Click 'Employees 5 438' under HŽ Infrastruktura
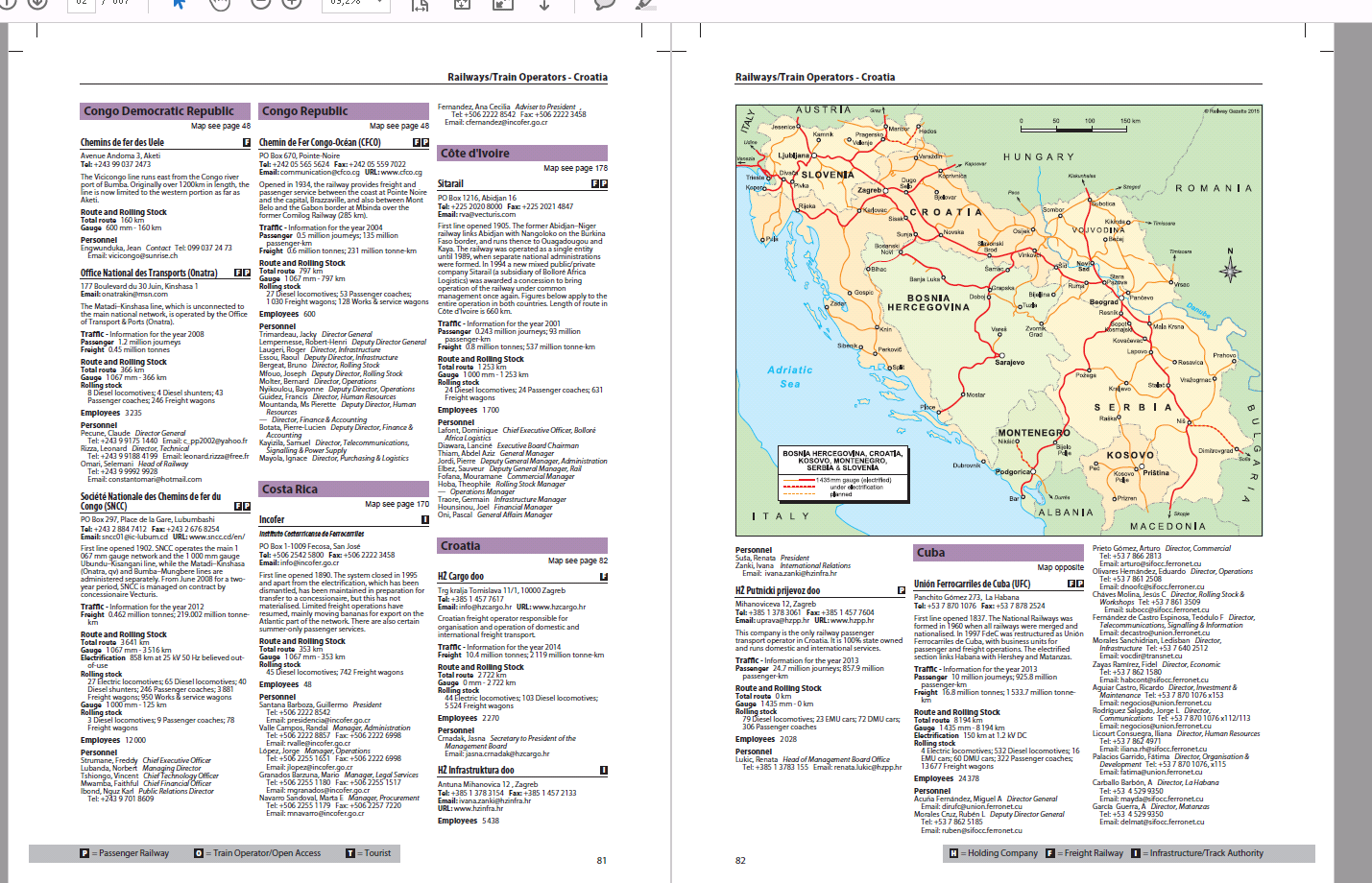1372x883 pixels. coord(469,821)
